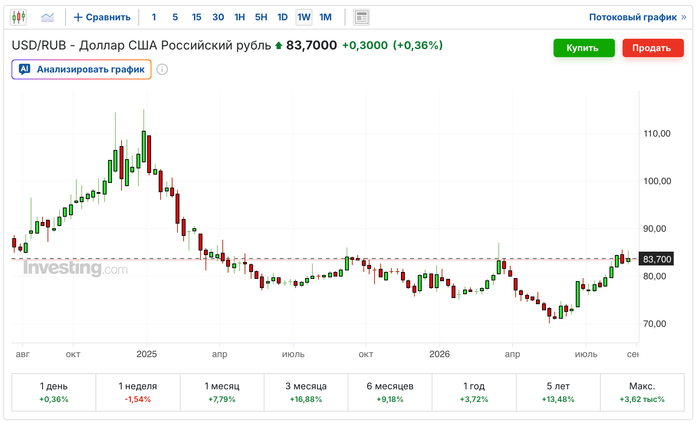
Task: Click the AI badge on Анализировать график
Action: 25,69
